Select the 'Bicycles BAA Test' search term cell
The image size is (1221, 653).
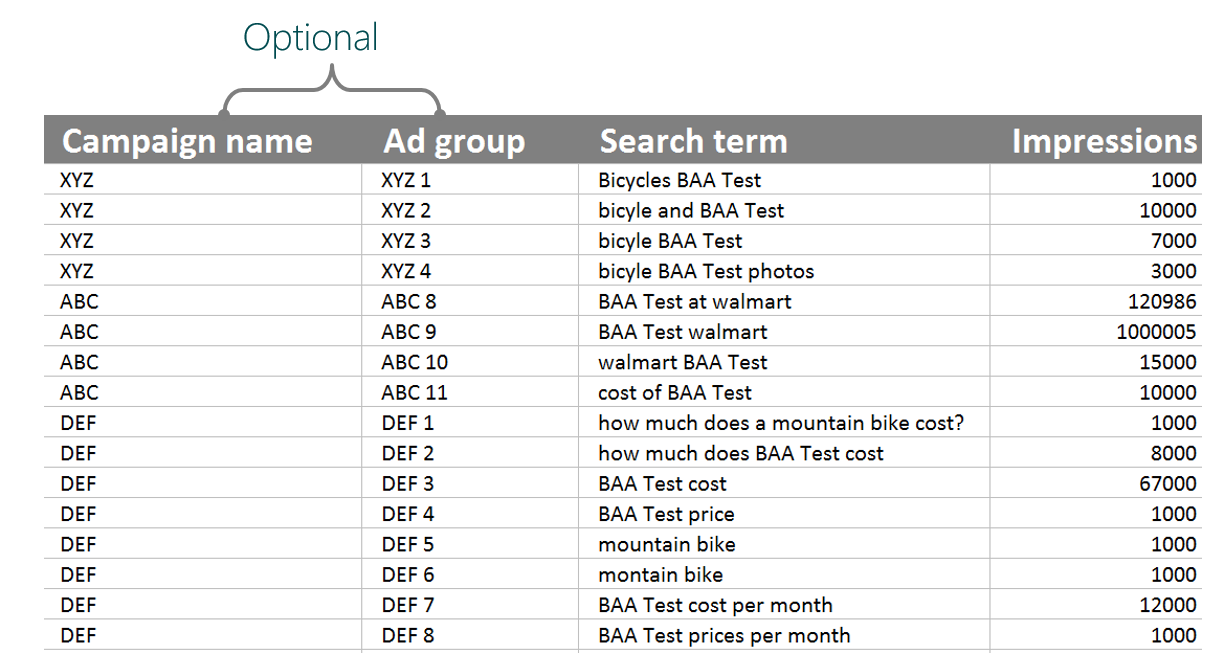pos(679,180)
